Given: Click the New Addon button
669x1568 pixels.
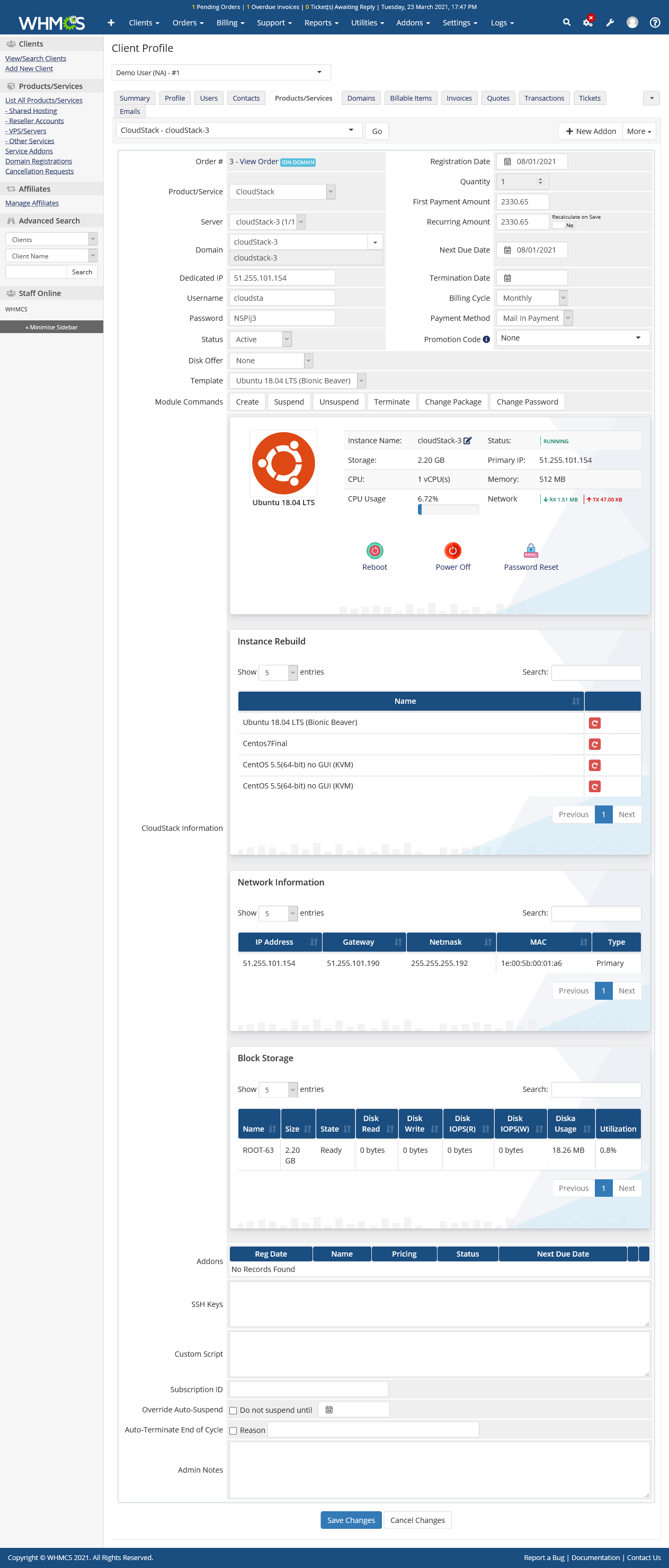Looking at the screenshot, I should coord(591,131).
